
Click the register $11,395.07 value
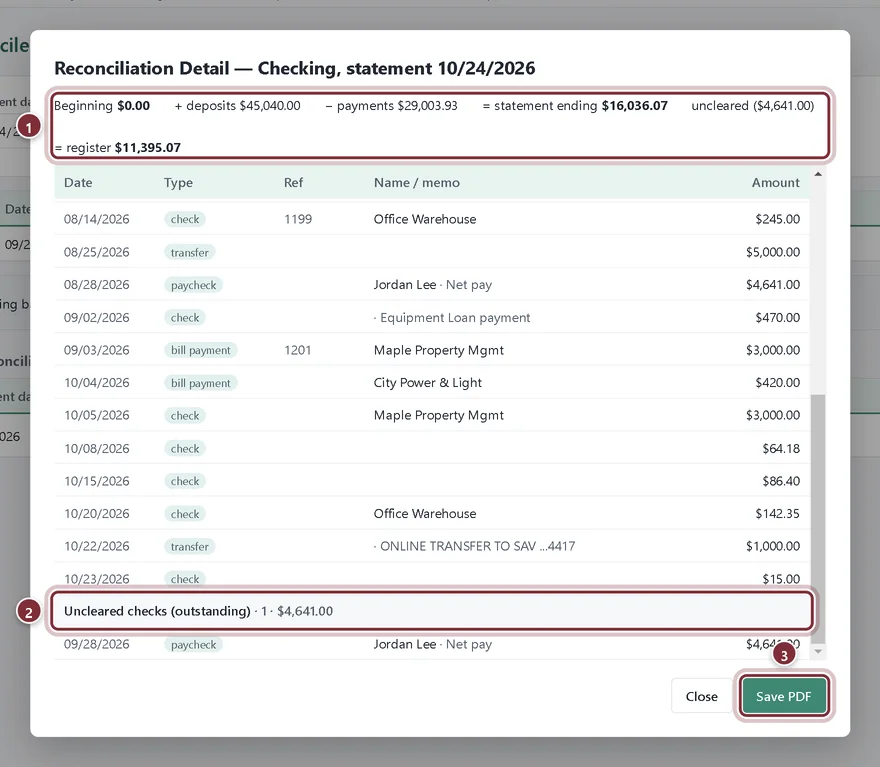[x=148, y=148]
